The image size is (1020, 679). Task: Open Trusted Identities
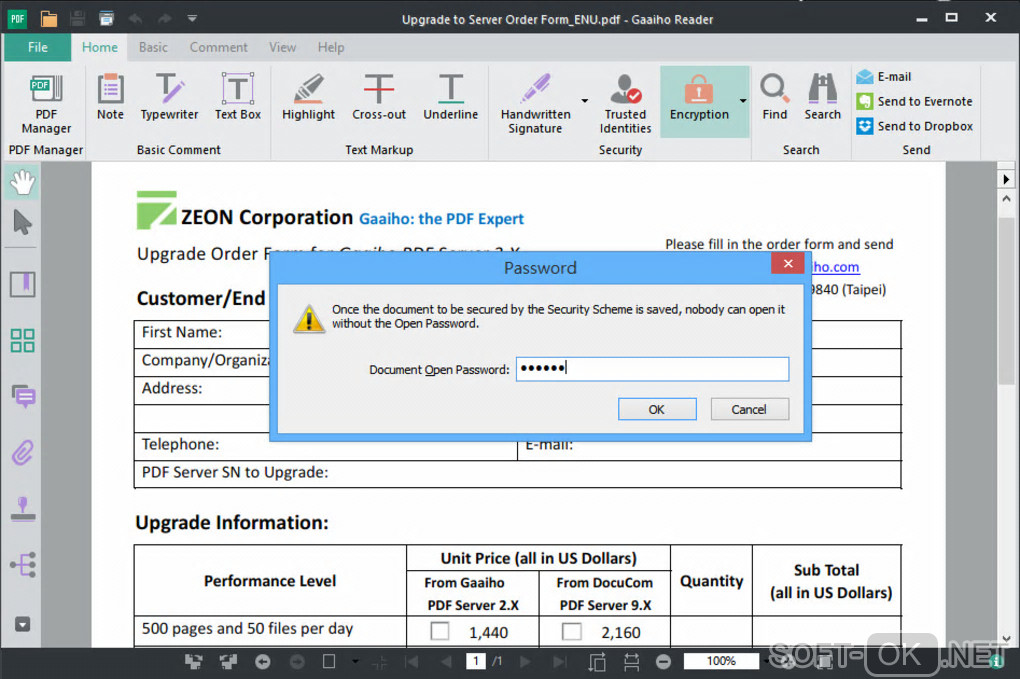pos(625,103)
